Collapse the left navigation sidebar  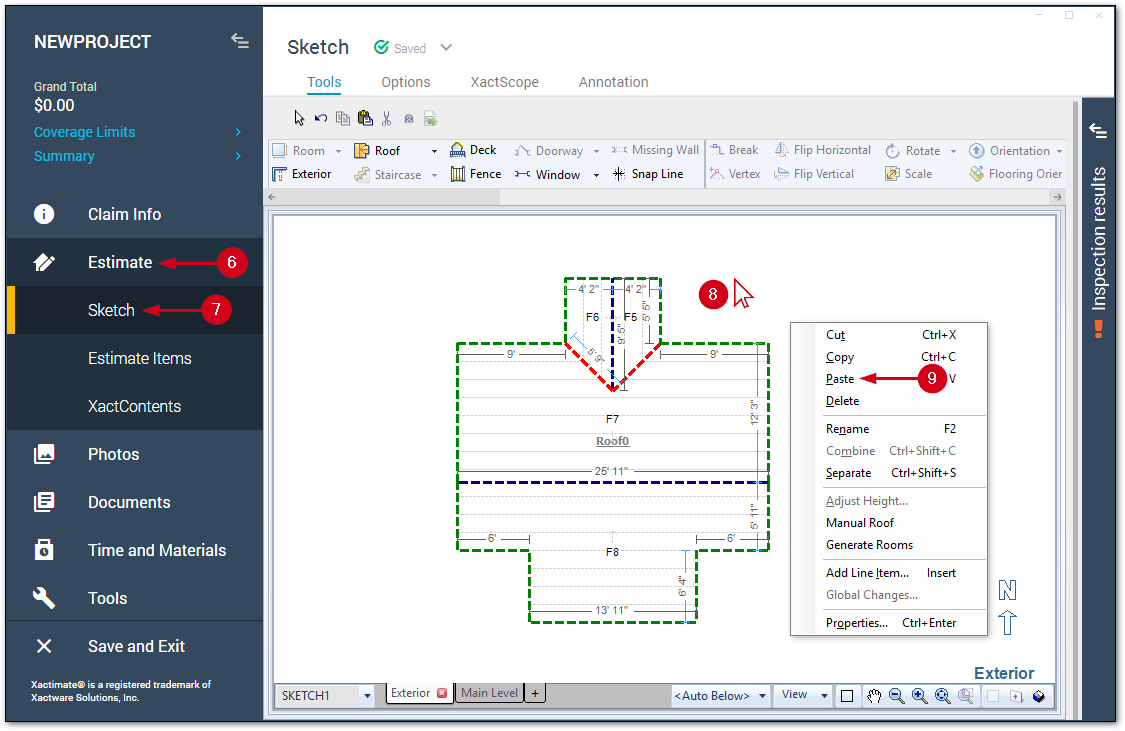point(239,41)
